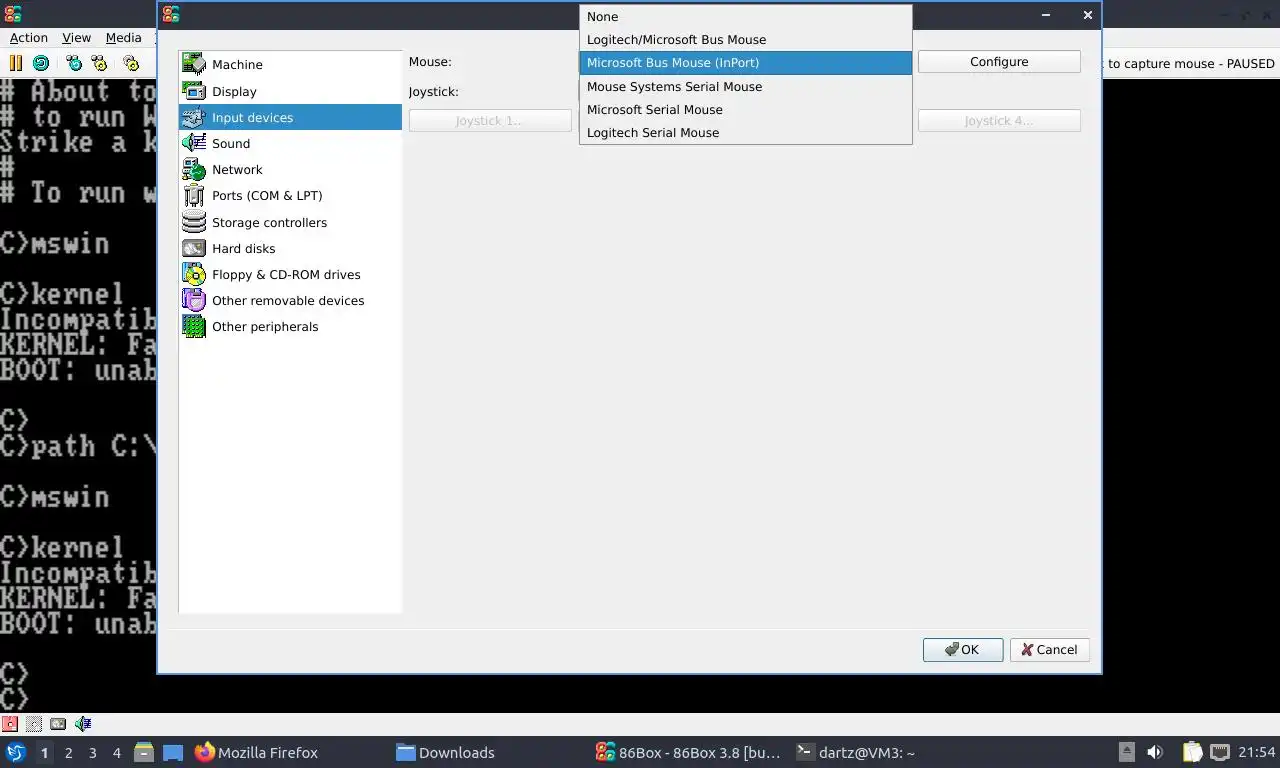Open Hard disks settings
The height and width of the screenshot is (768, 1280).
(x=290, y=248)
